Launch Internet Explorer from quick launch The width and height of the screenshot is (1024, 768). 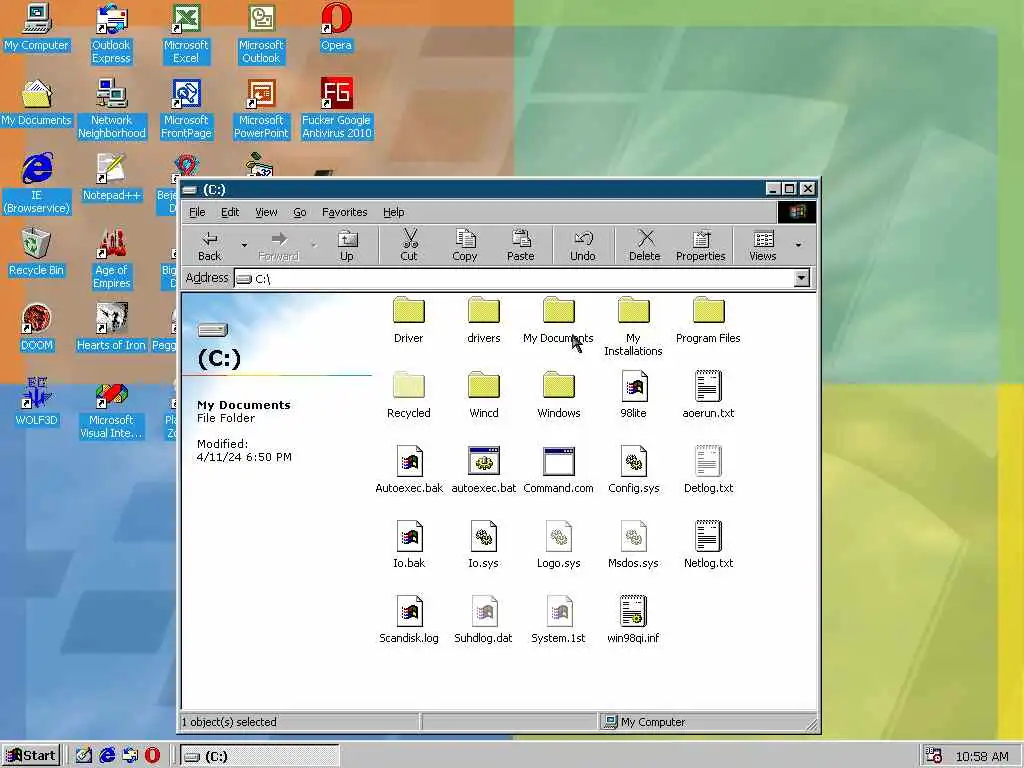tap(107, 756)
